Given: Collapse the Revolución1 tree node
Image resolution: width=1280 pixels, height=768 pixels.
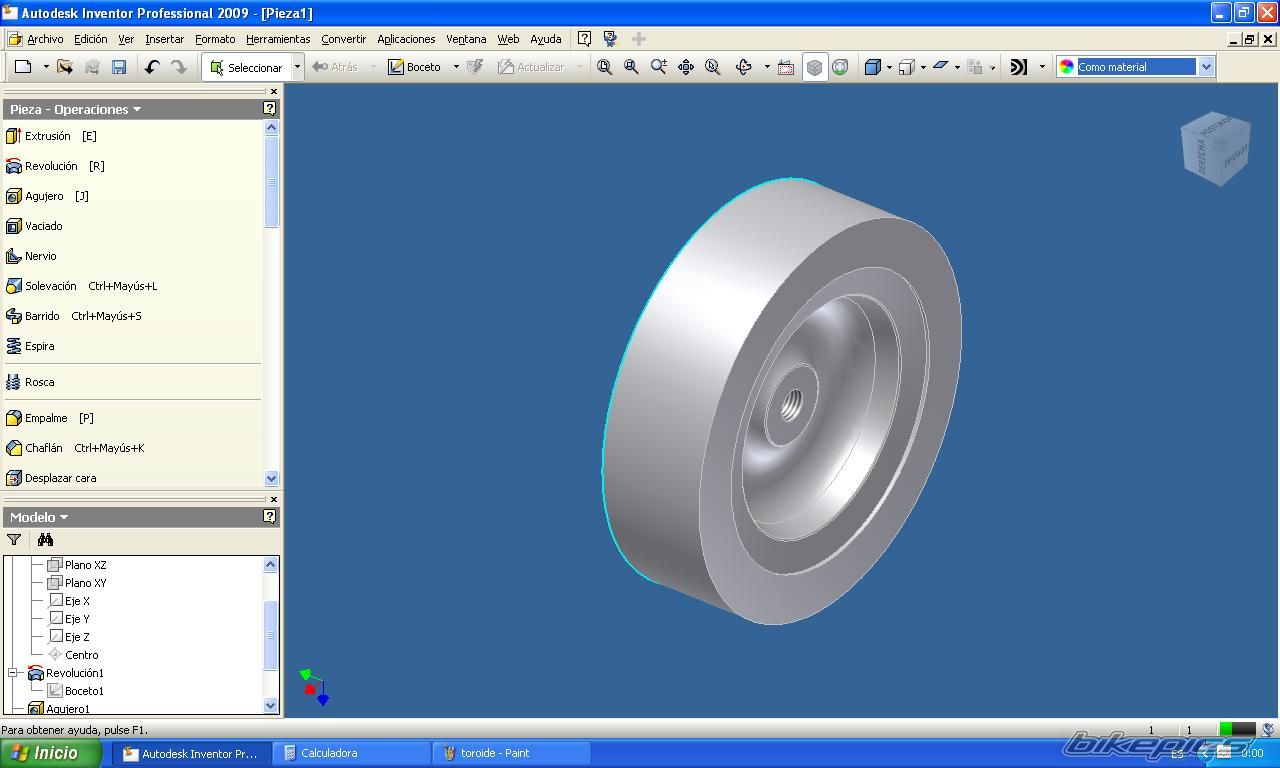Looking at the screenshot, I should tap(13, 673).
